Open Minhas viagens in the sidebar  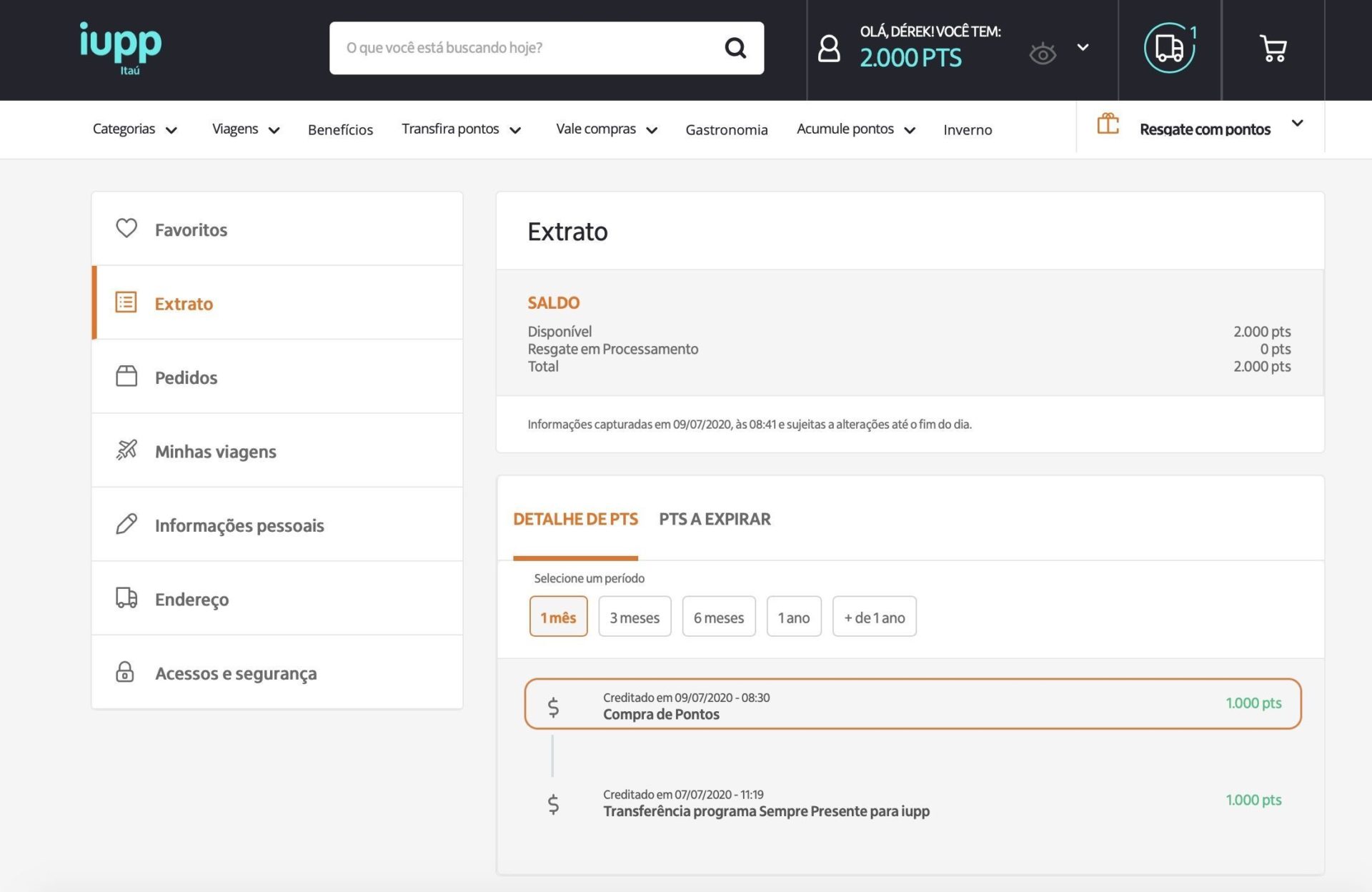[x=277, y=450]
